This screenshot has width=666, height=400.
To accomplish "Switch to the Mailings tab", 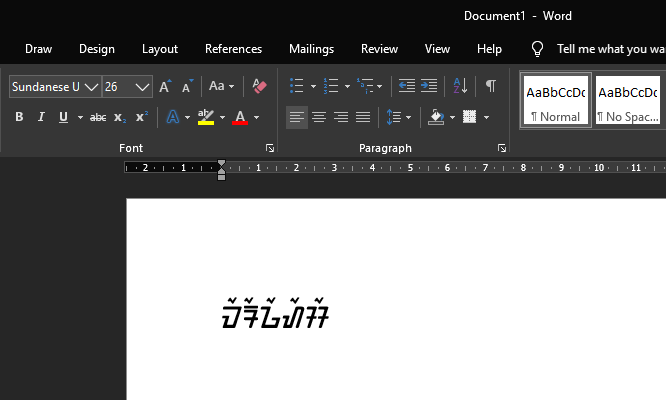I will pos(311,49).
